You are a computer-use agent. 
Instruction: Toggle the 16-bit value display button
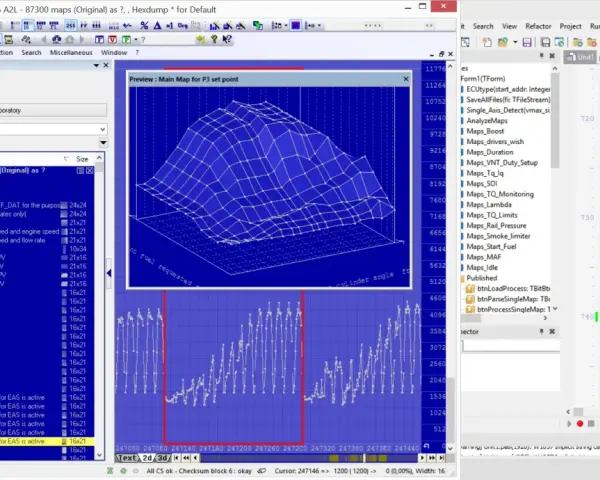[27, 26]
